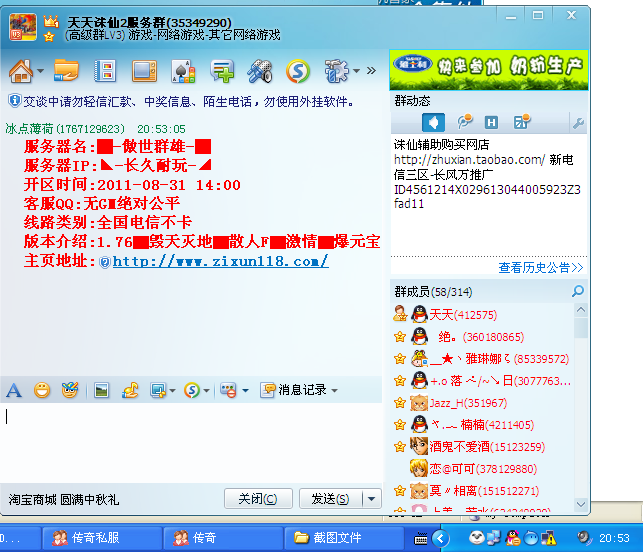Click the message blocking icon
The image size is (643, 552).
click(228, 390)
